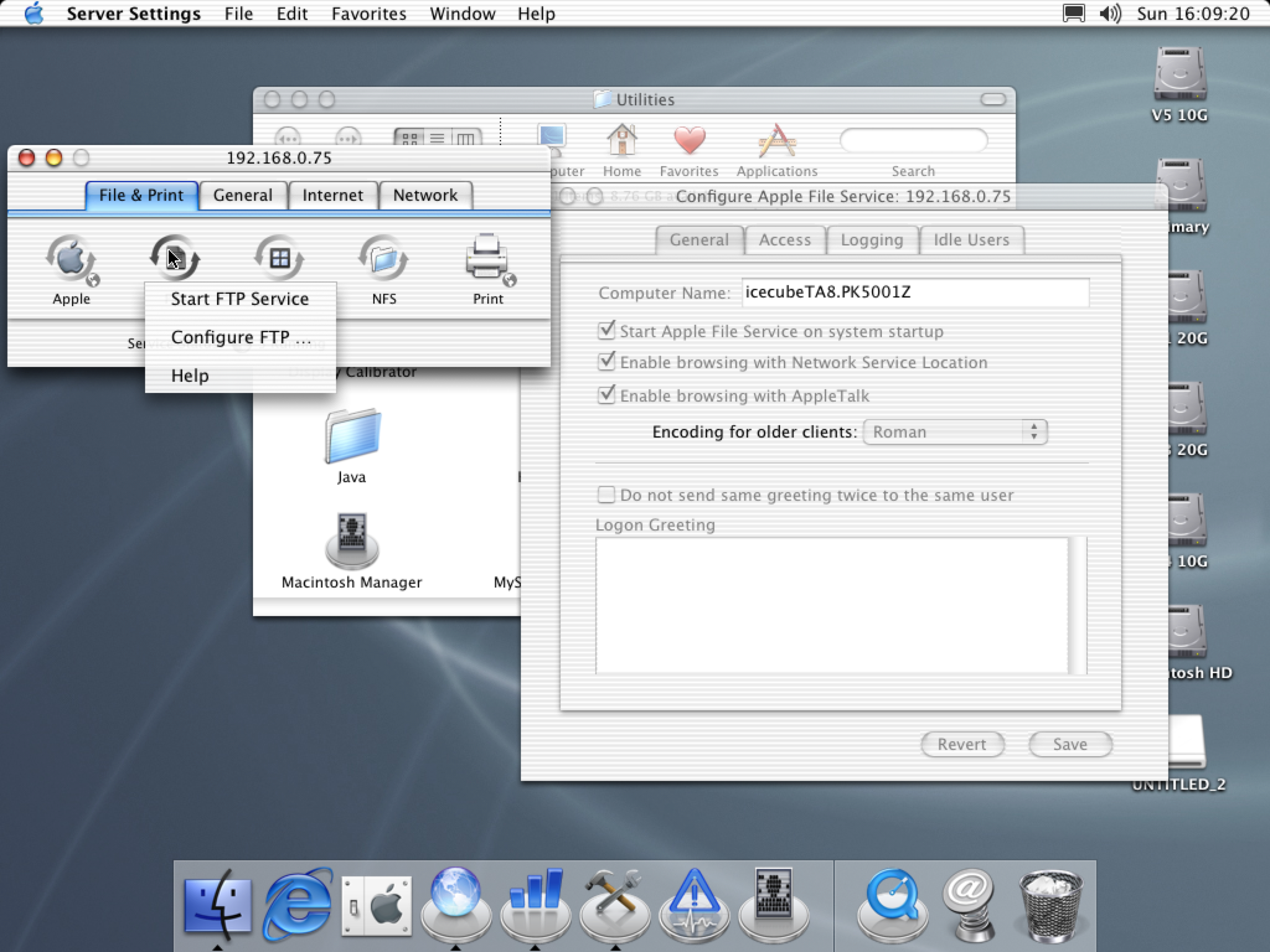Click the Windows service icon
The width and height of the screenshot is (1270, 952).
tap(279, 258)
